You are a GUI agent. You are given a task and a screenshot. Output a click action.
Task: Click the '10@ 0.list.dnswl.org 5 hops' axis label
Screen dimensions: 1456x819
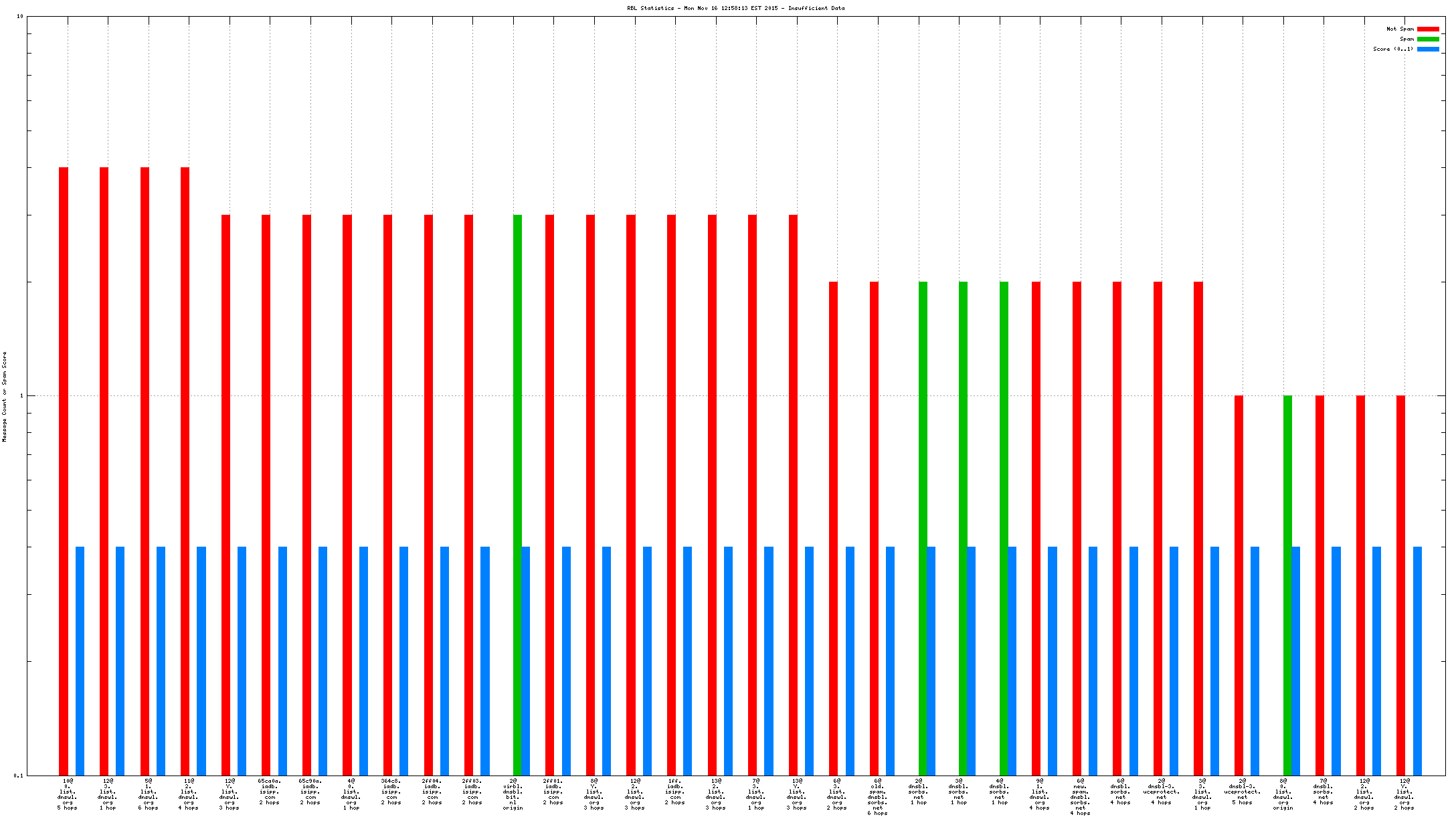(67, 794)
